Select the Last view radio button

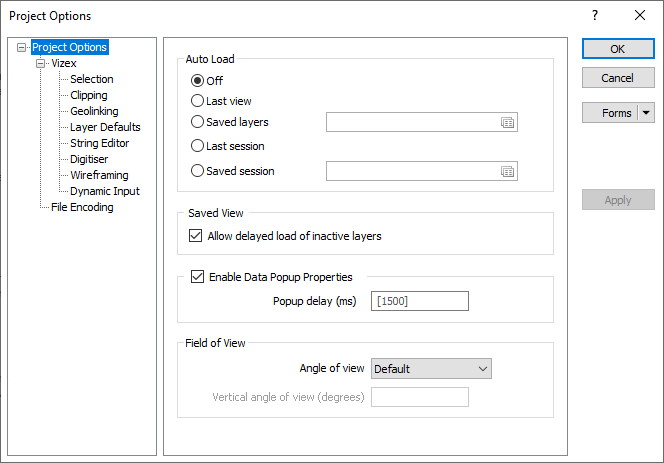click(197, 100)
